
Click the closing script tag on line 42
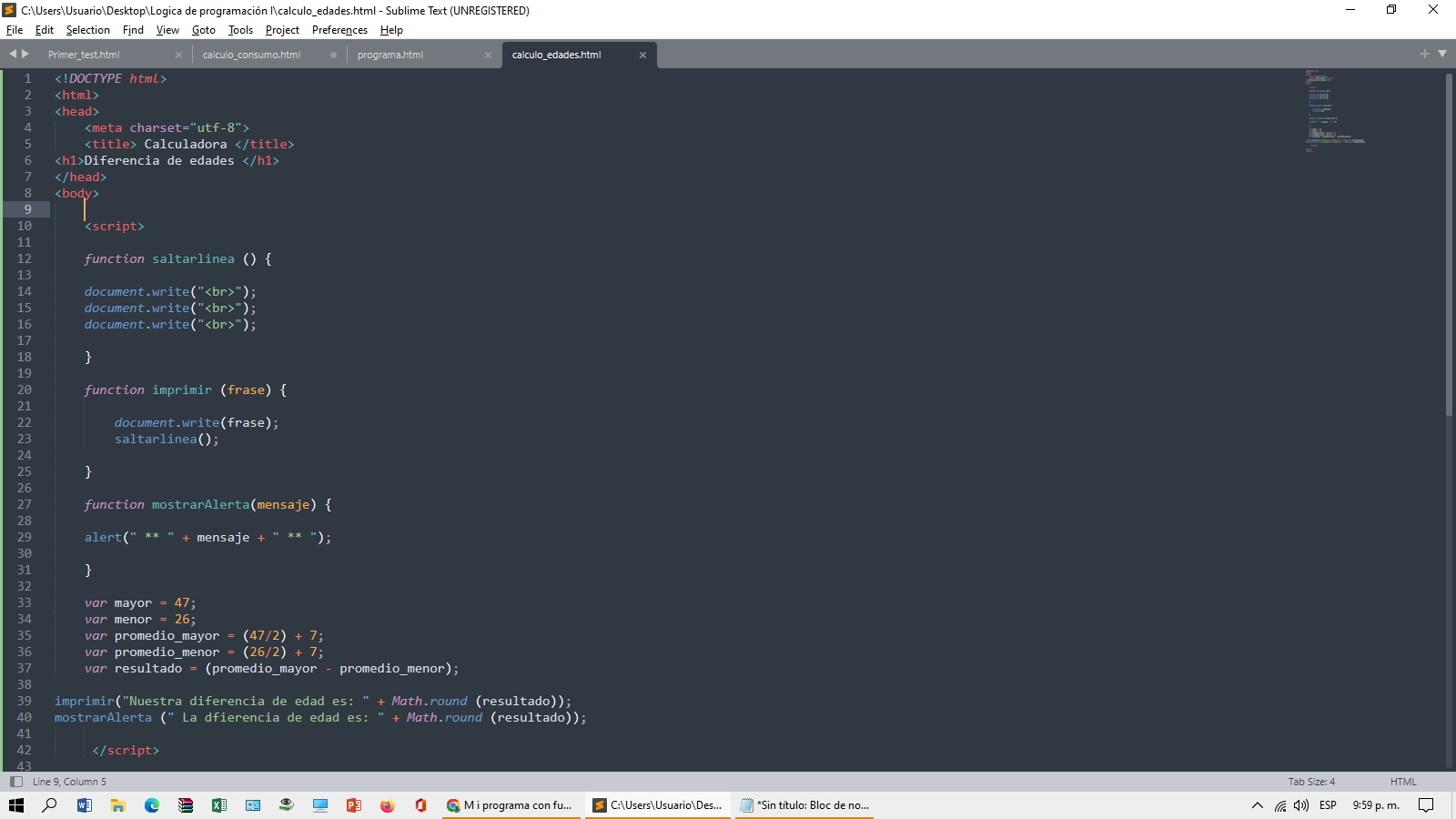point(126,750)
